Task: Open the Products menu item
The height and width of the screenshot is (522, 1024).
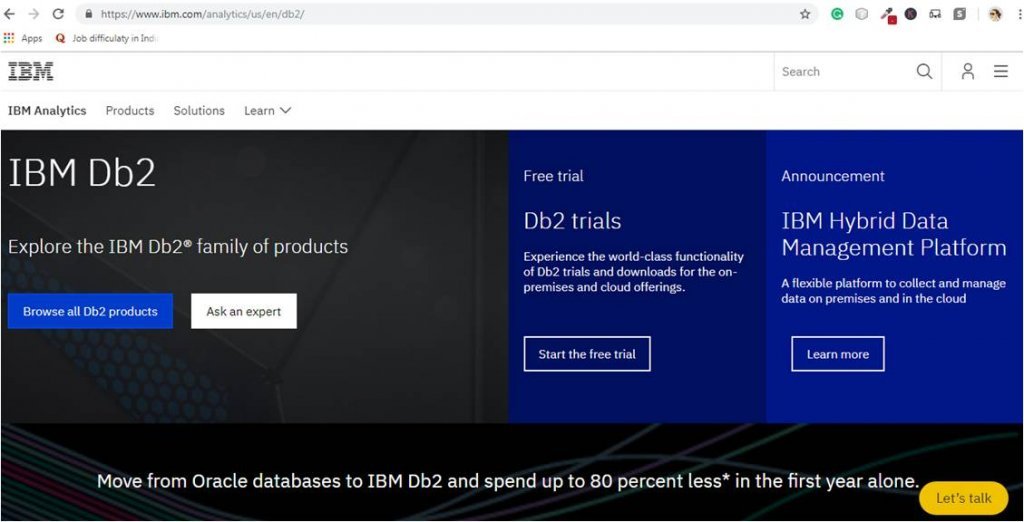Action: (x=130, y=111)
